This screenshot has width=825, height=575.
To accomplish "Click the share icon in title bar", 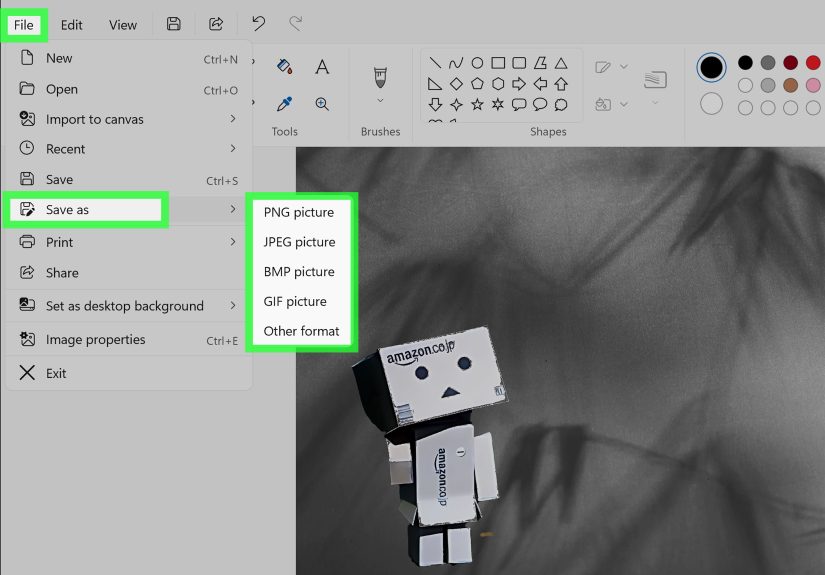I will click(x=216, y=24).
